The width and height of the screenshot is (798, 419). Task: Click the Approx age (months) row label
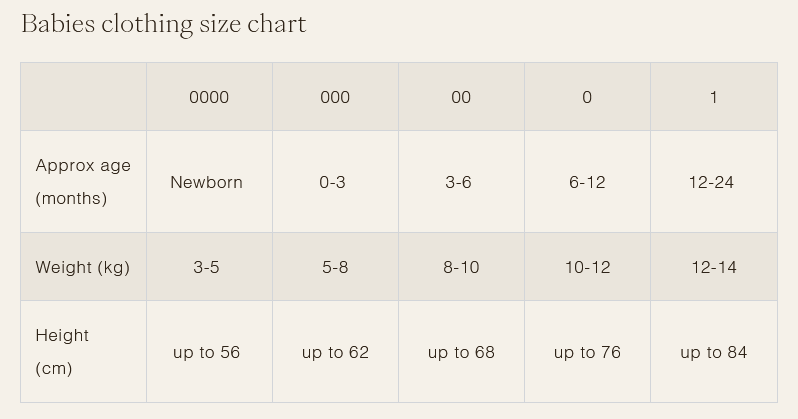coord(83,182)
